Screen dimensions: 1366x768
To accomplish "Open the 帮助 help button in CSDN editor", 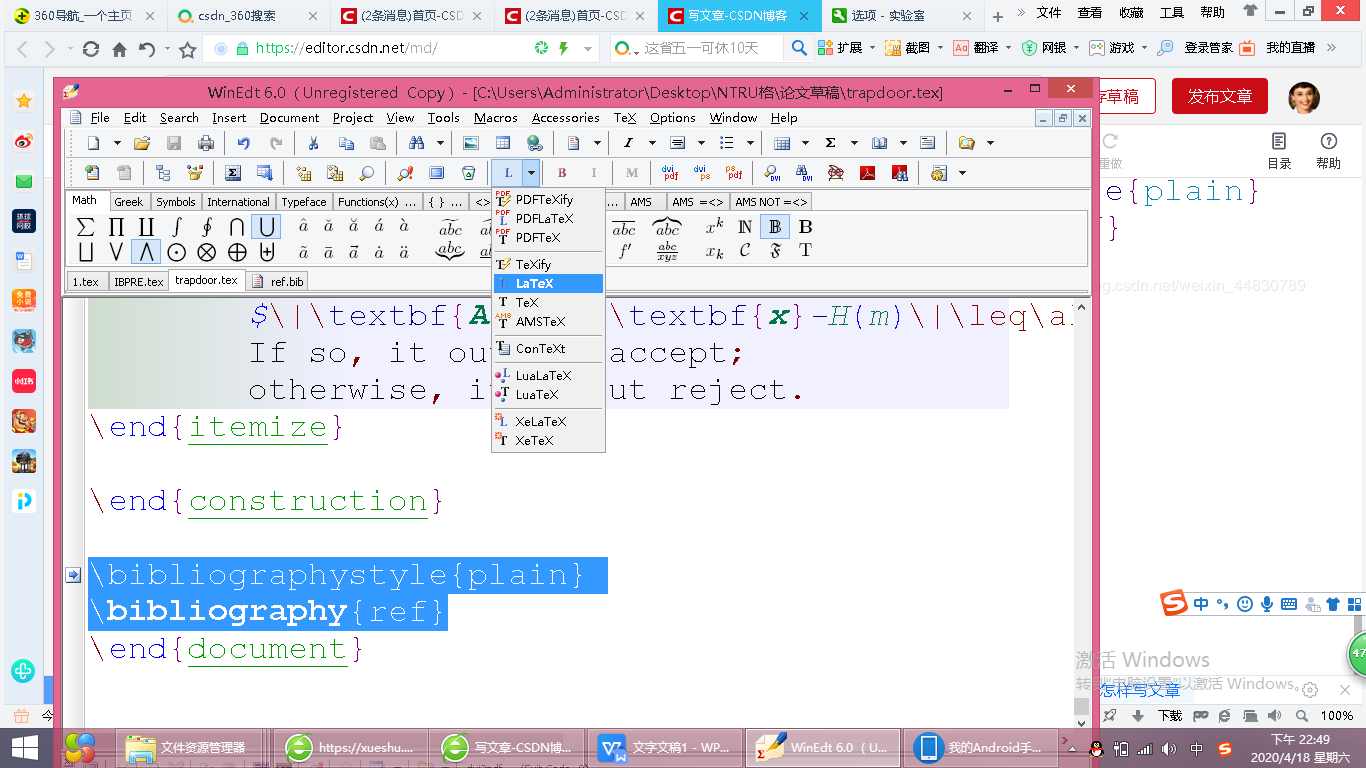I will [x=1329, y=152].
